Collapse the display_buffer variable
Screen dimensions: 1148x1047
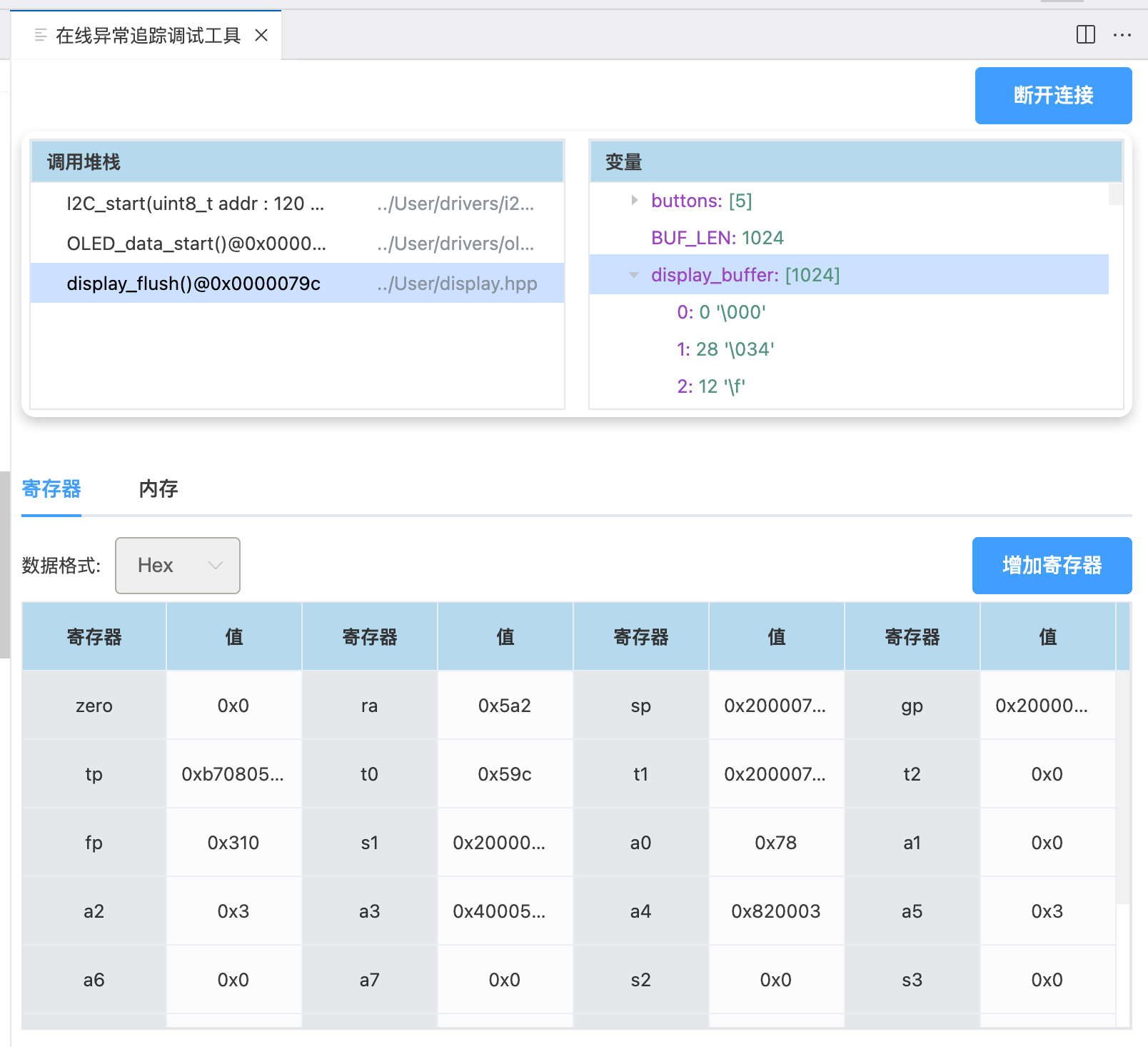634,275
